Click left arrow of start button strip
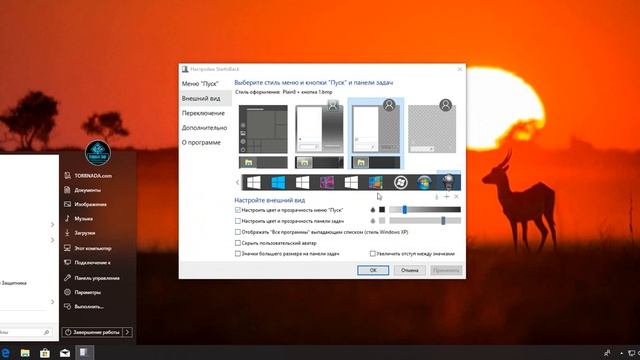 click(x=237, y=182)
